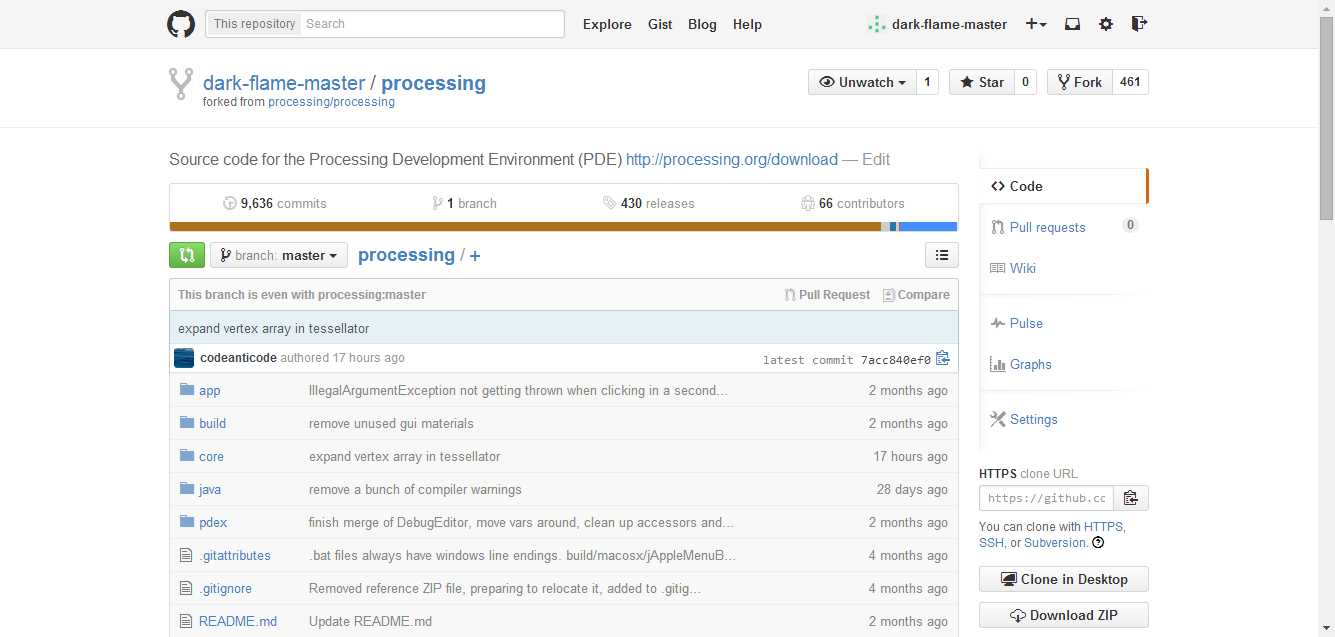Click the blue segment of language bar
Viewport: 1335px width, 637px height.
(928, 227)
